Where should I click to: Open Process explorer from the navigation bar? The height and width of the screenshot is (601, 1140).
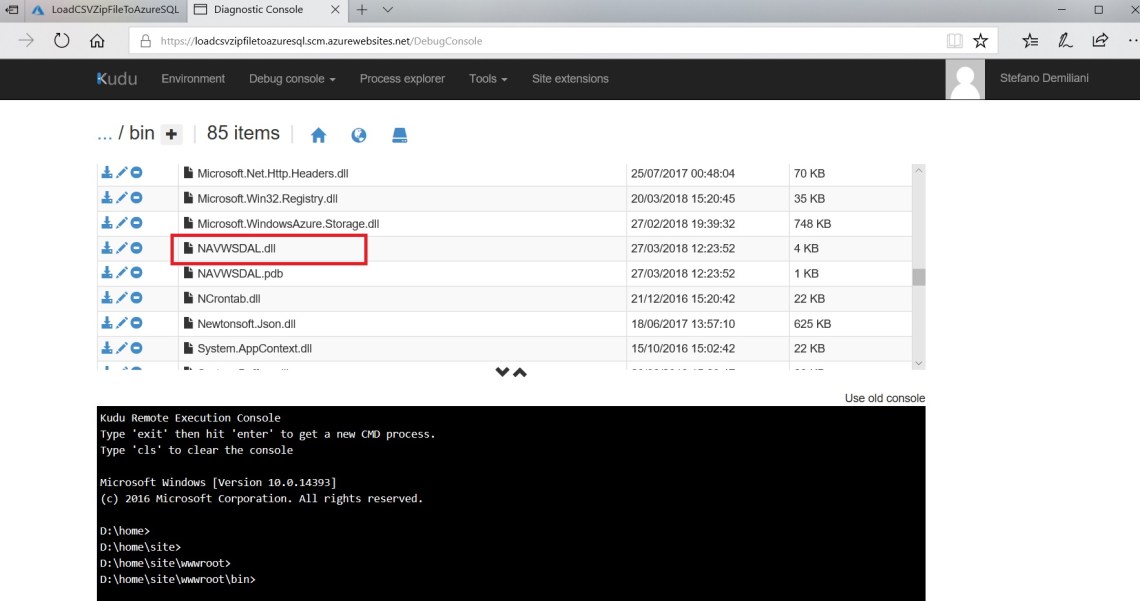402,79
